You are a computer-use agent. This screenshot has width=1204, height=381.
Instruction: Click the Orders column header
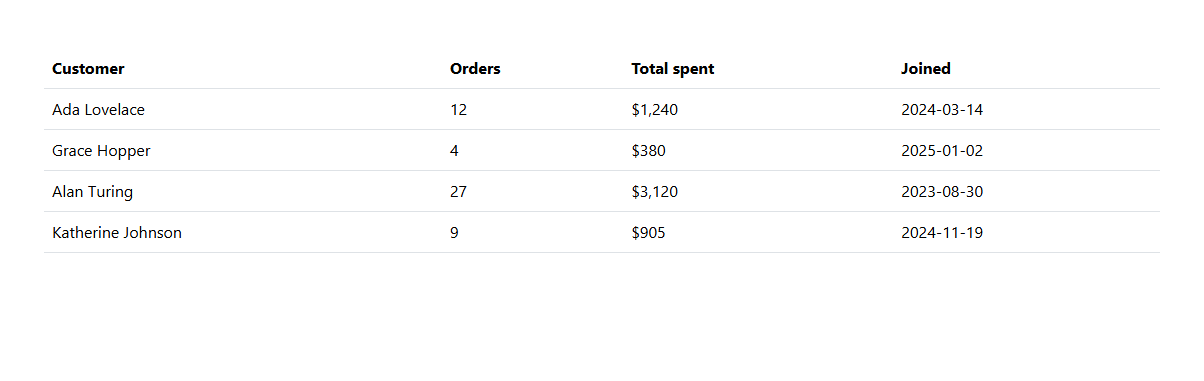click(475, 69)
